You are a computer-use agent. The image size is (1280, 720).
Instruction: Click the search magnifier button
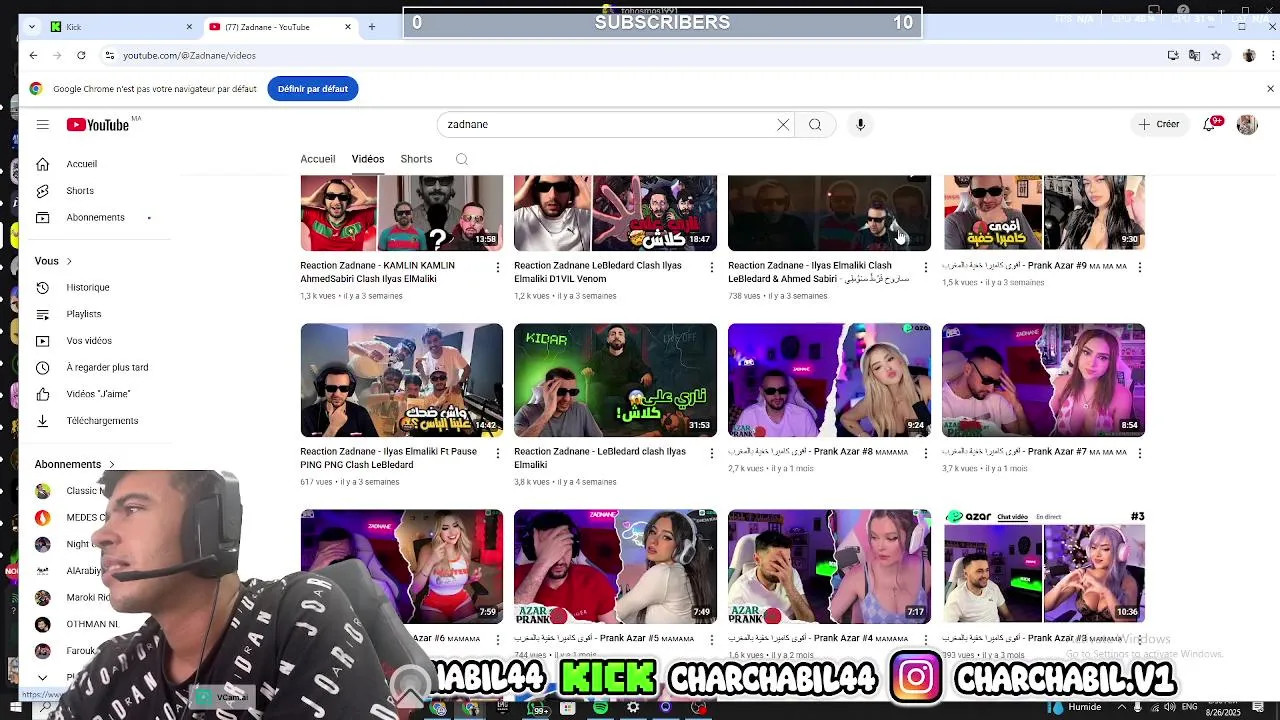tap(815, 124)
